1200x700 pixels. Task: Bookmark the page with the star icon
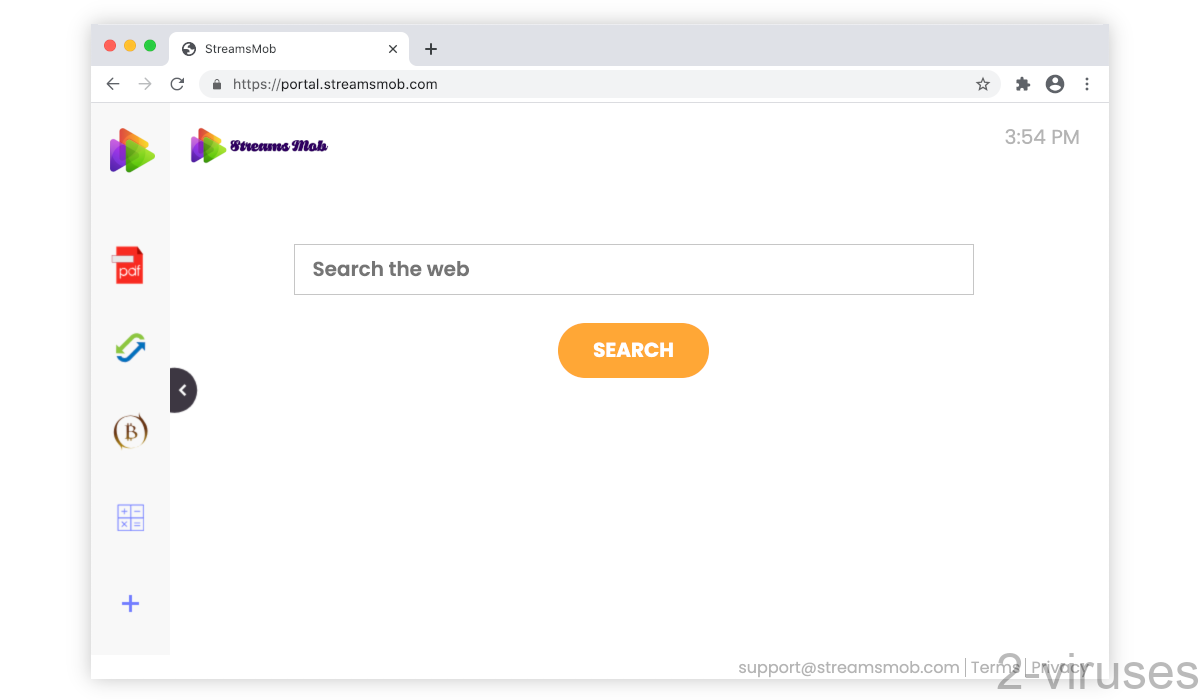(982, 84)
